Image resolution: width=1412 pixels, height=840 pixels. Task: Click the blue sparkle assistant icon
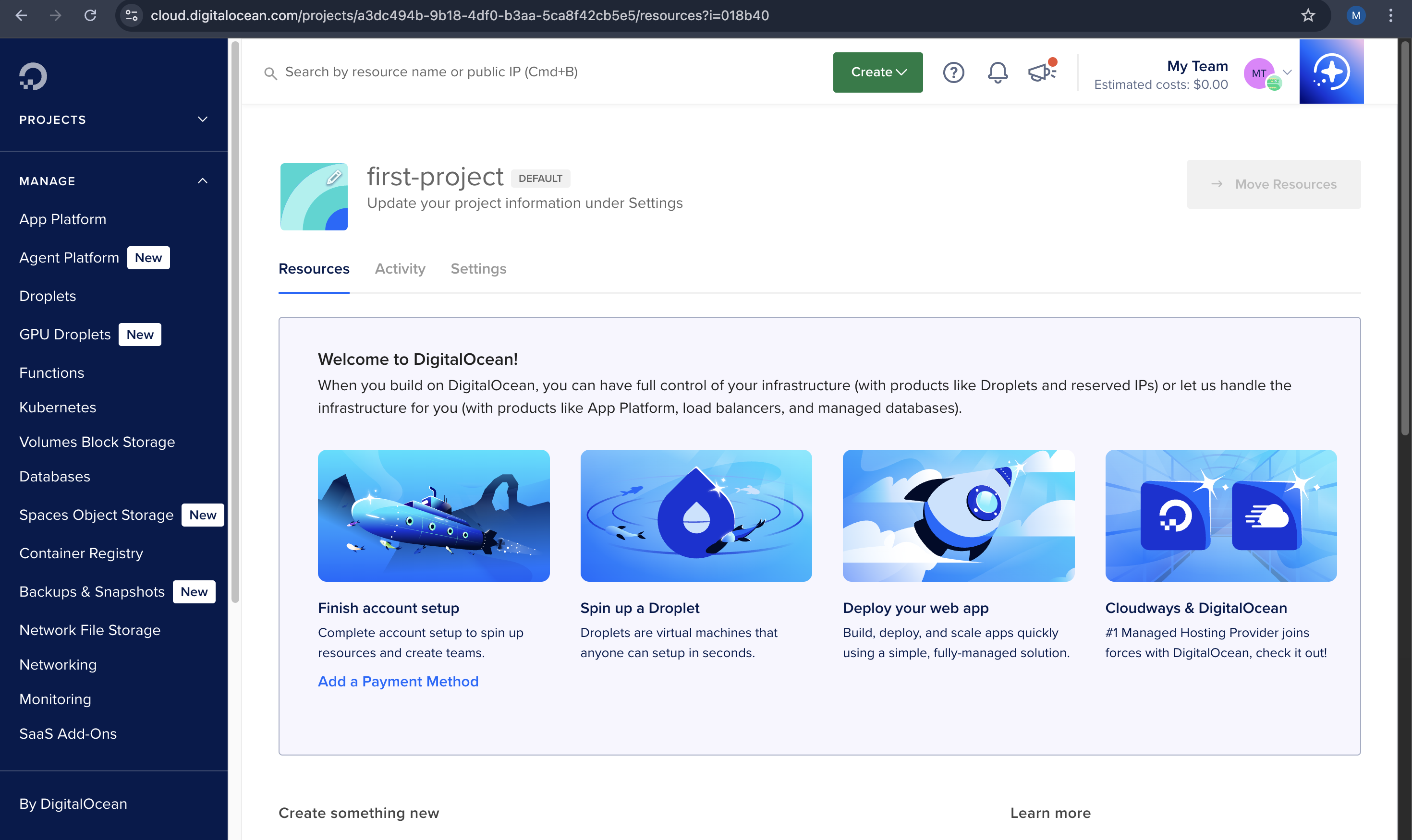point(1331,72)
